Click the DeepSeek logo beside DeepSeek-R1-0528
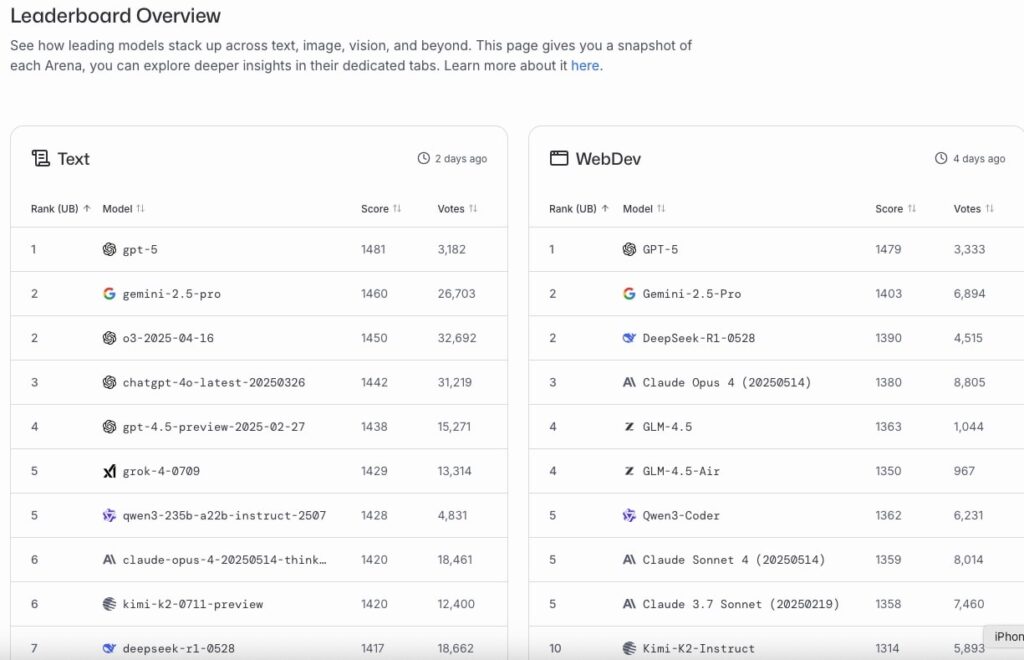The height and width of the screenshot is (660, 1024). click(629, 338)
